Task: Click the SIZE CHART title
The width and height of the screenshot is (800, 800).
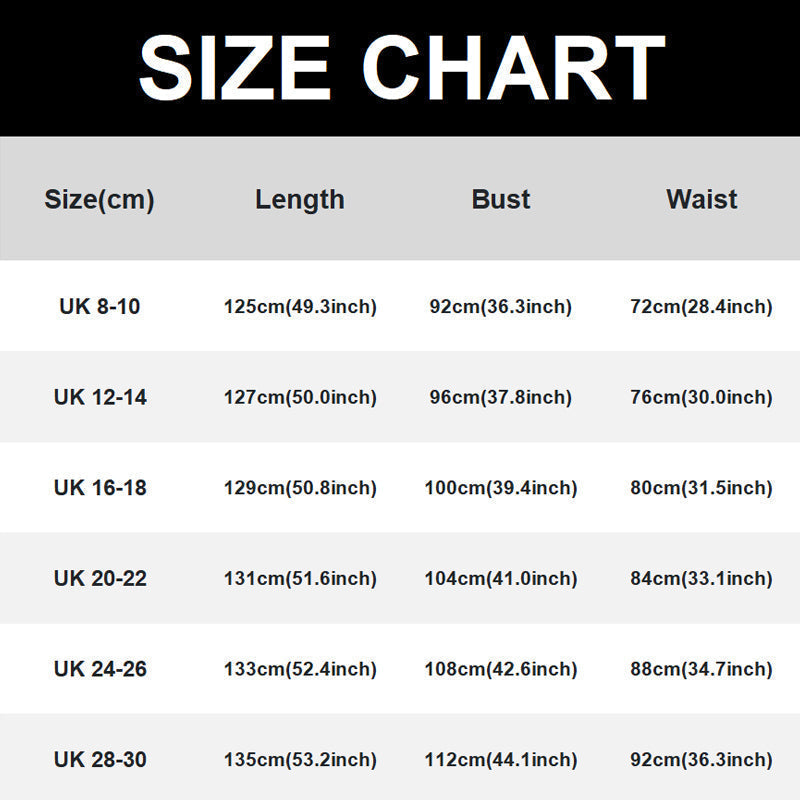Action: tap(400, 68)
